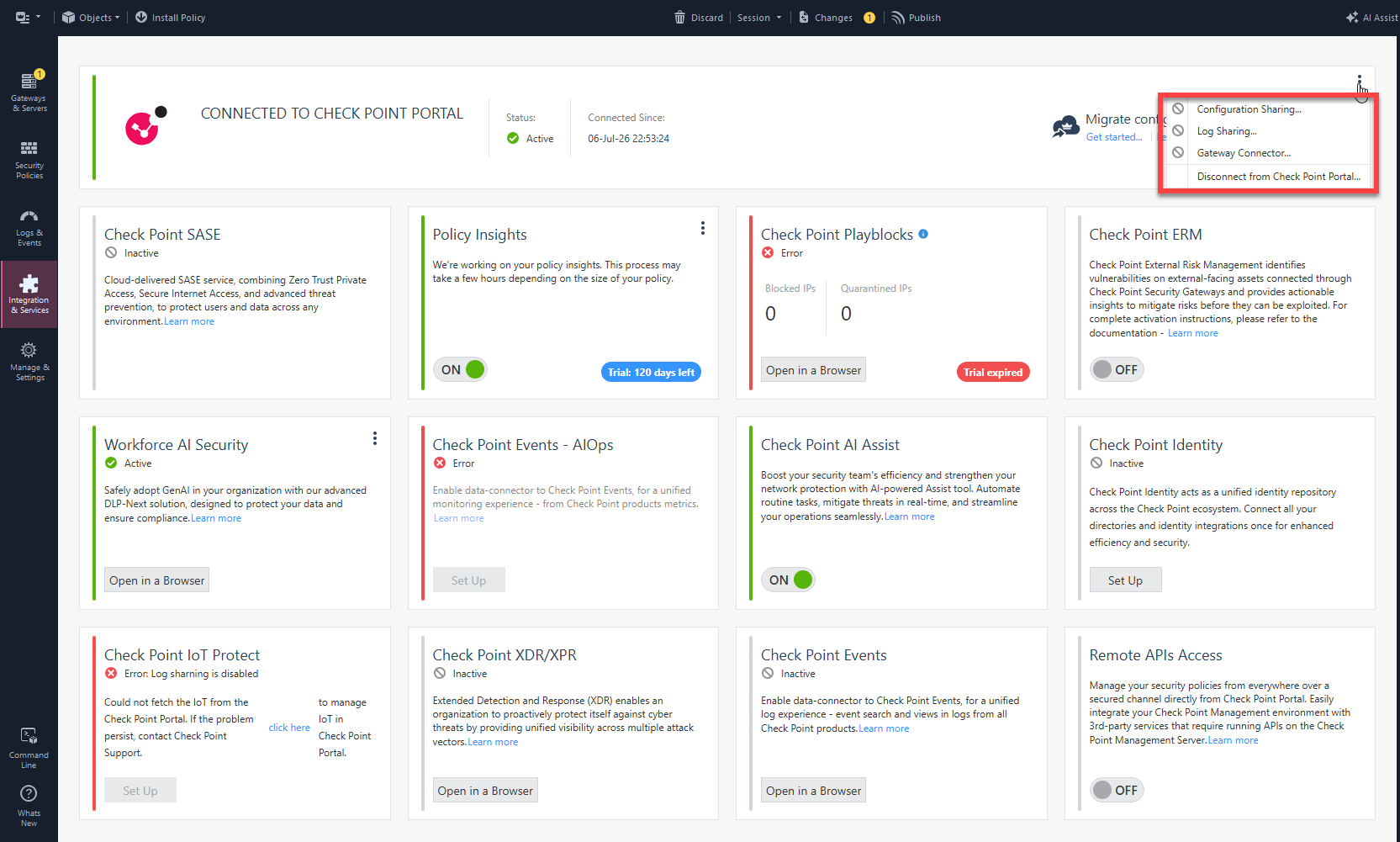Viewport: 1400px width, 842px height.
Task: Click Set Up for Check Point Identity
Action: tap(1125, 580)
